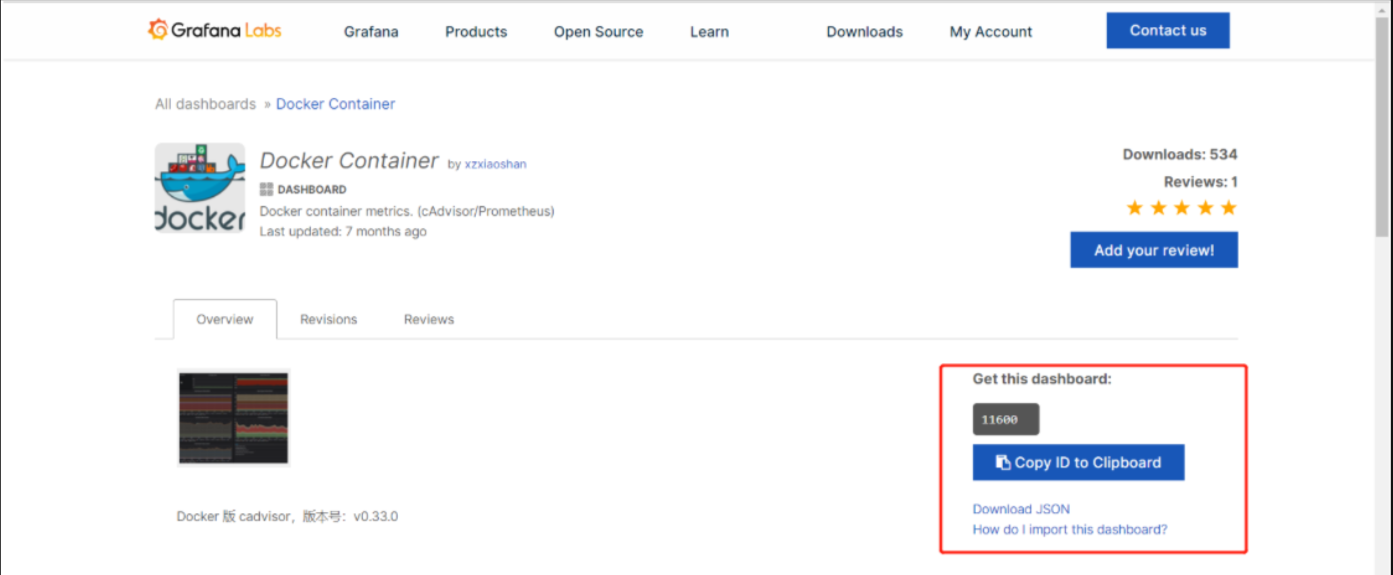Click Add your review! button

coord(1154,250)
